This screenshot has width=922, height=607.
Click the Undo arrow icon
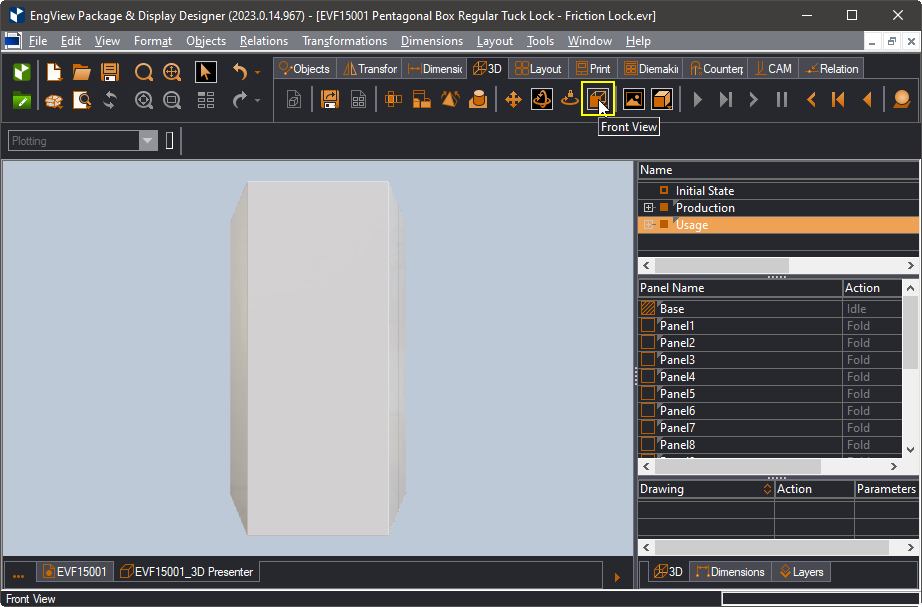coord(240,72)
